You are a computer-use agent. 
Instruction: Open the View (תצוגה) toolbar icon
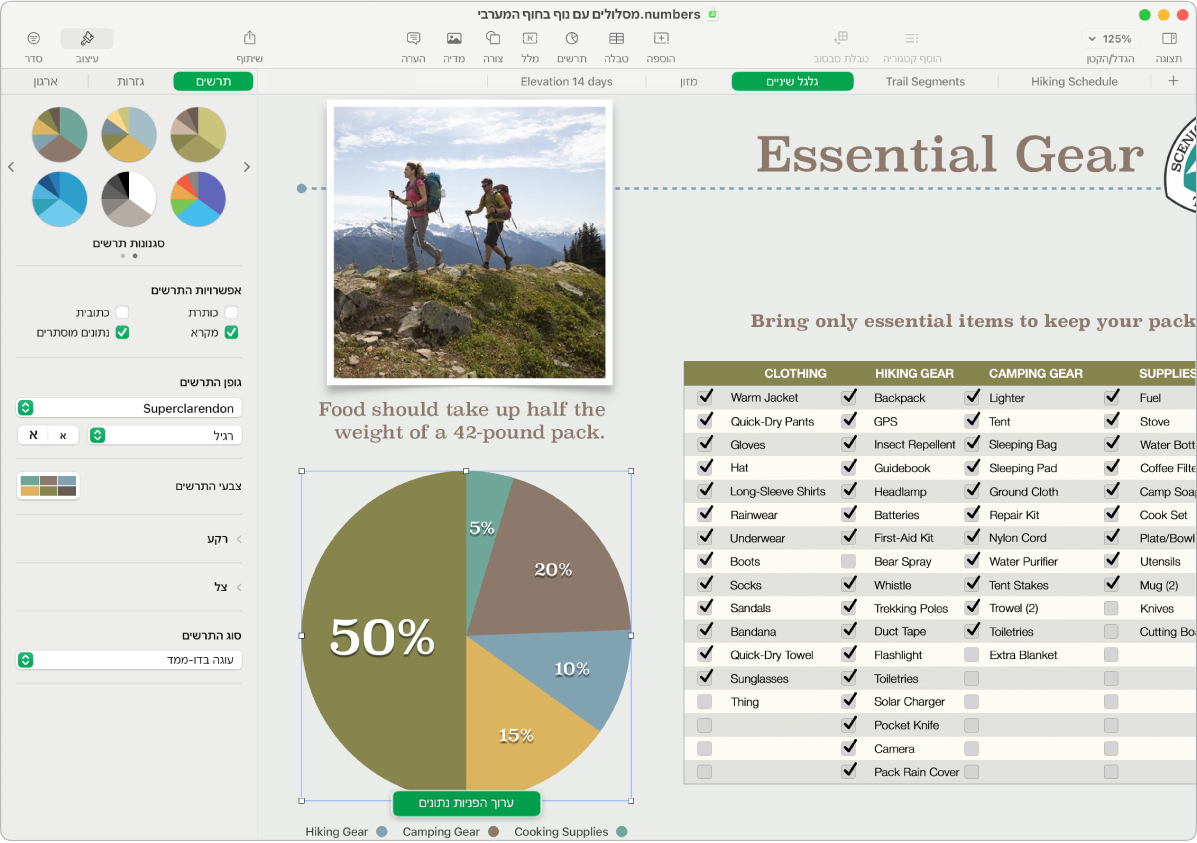click(x=1169, y=38)
